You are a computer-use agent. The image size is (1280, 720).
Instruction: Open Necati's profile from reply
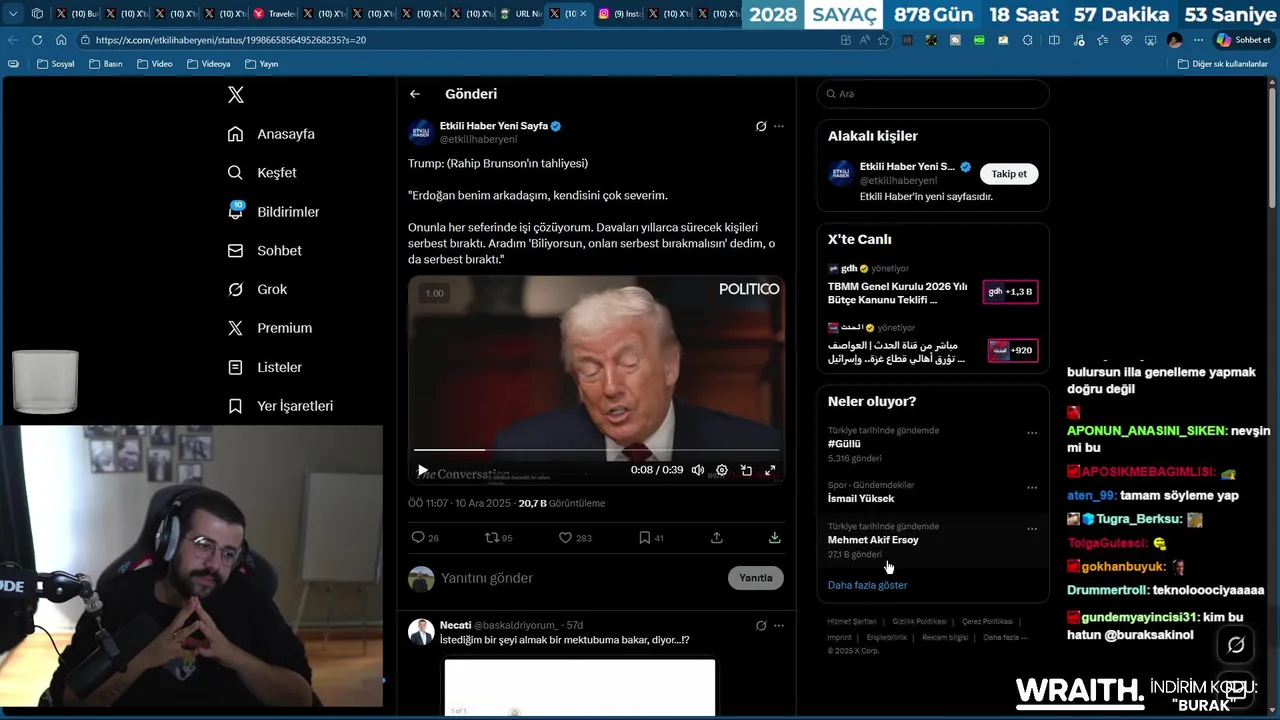[x=455, y=625]
